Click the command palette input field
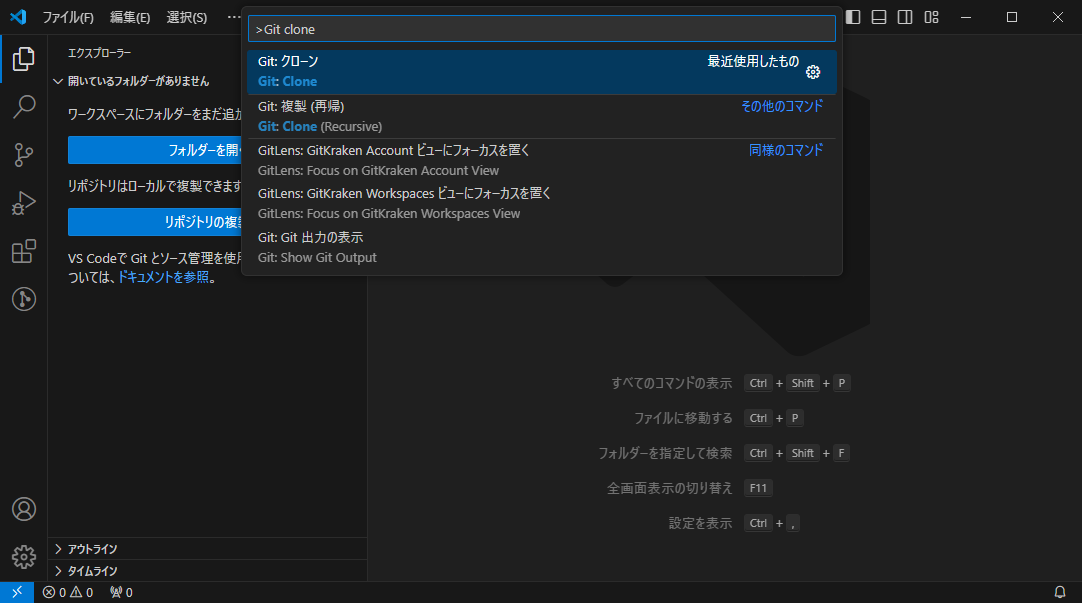 (542, 30)
